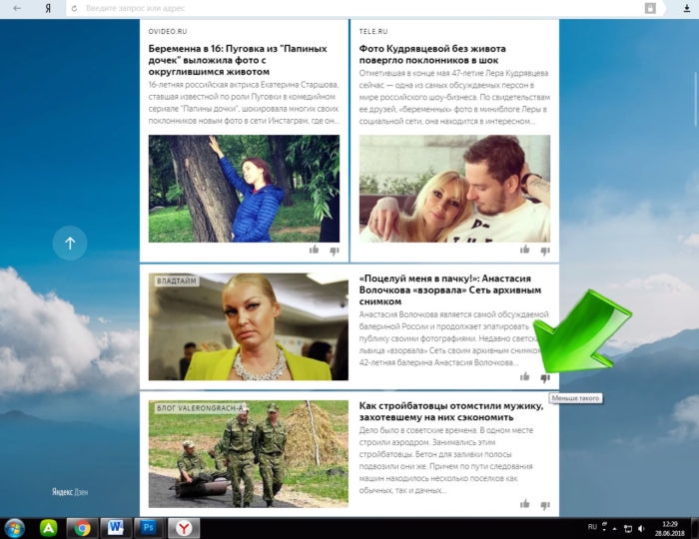Read the Кудрявцева article snippet text
Screen dimensions: 699x539
(x=455, y=97)
